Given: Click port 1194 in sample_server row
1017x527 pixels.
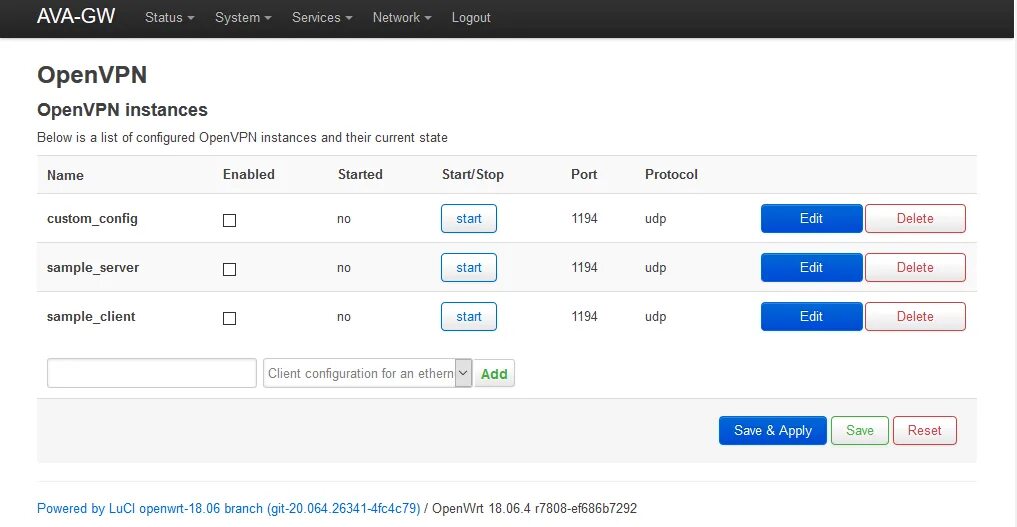Looking at the screenshot, I should point(584,268).
